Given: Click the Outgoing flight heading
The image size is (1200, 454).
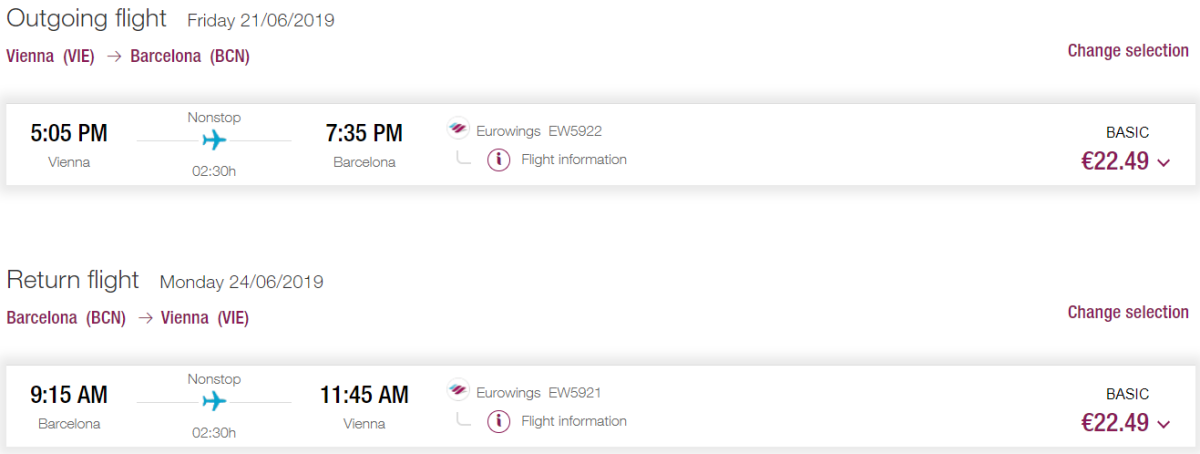Looking at the screenshot, I should (89, 18).
